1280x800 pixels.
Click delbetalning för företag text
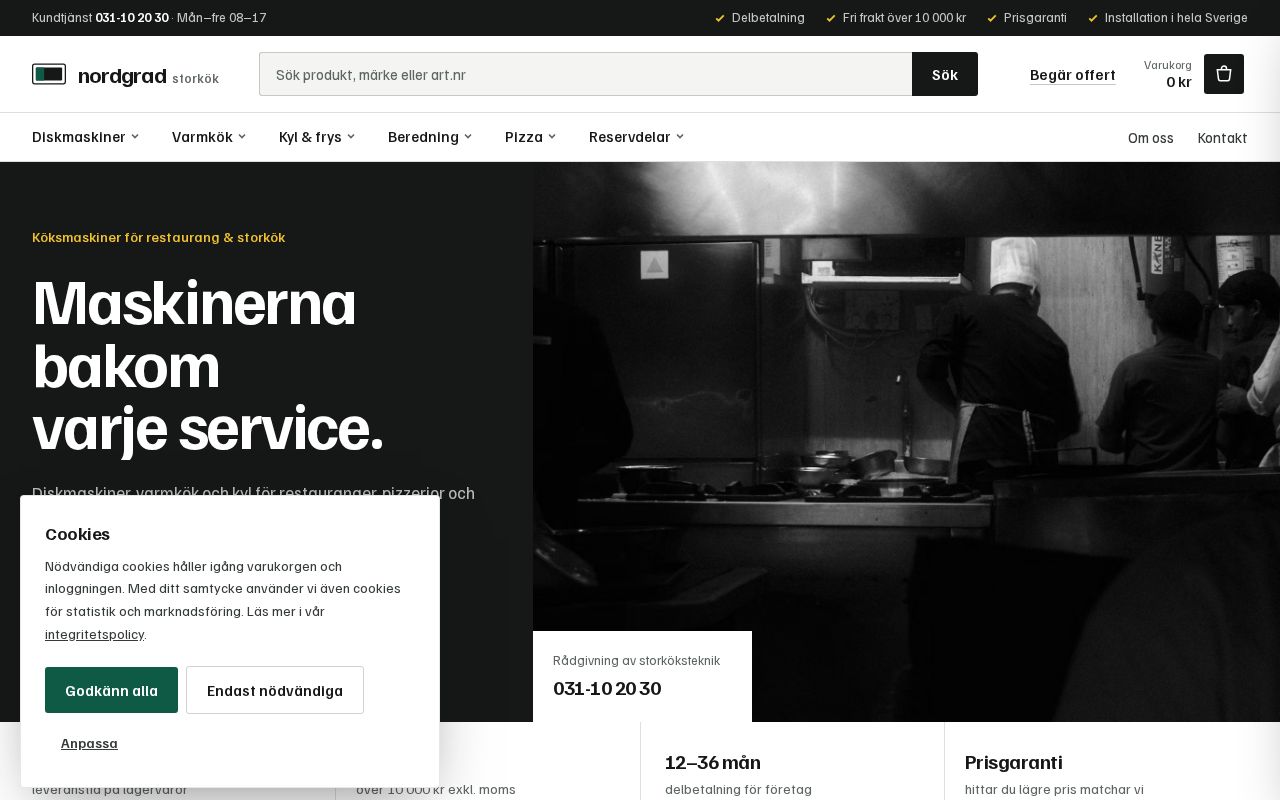click(x=738, y=790)
